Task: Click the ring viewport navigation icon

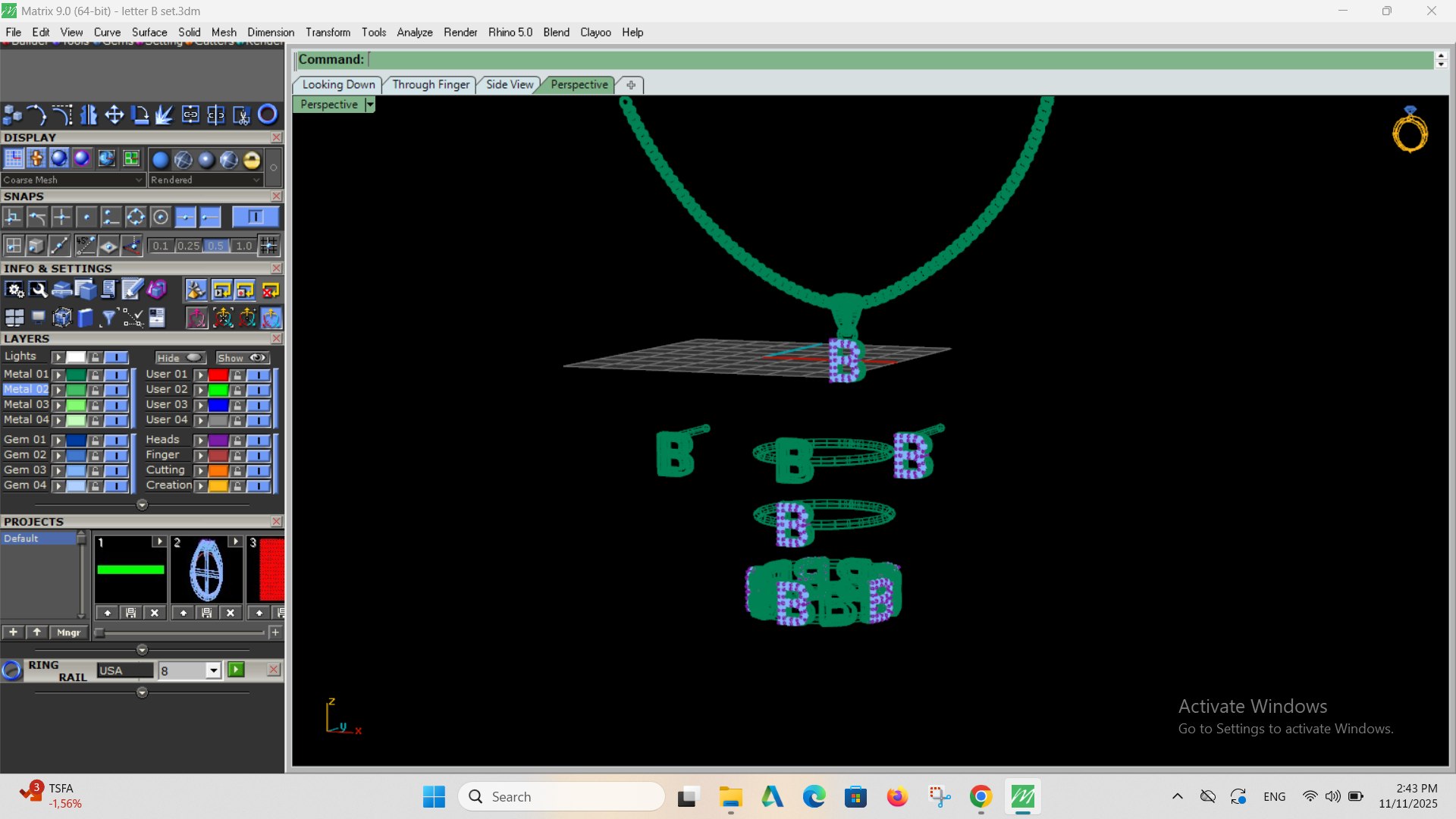Action: 1410,130
